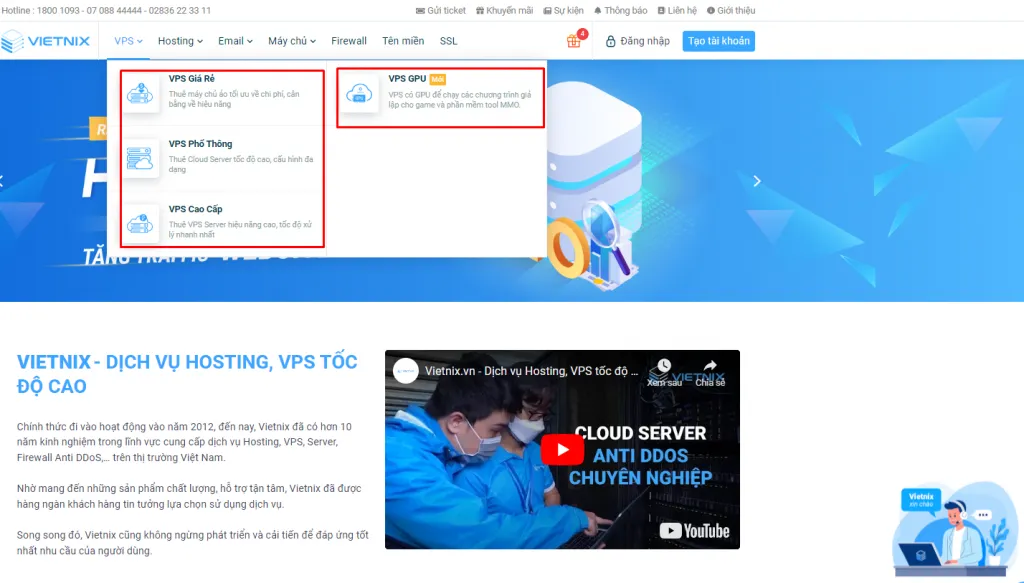Click the VPS Phổ Thông cloud icon
The image size is (1024, 583).
point(140,159)
